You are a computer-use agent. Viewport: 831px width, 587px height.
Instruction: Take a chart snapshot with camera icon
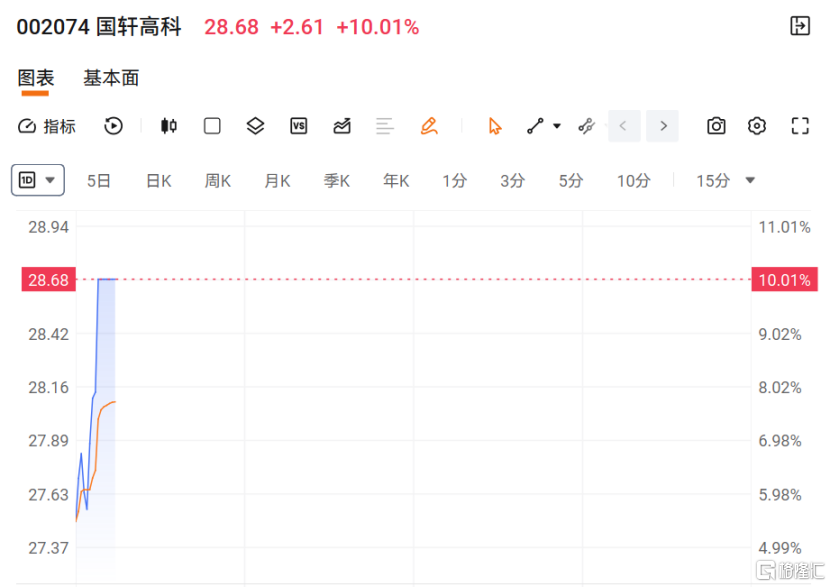(x=716, y=126)
